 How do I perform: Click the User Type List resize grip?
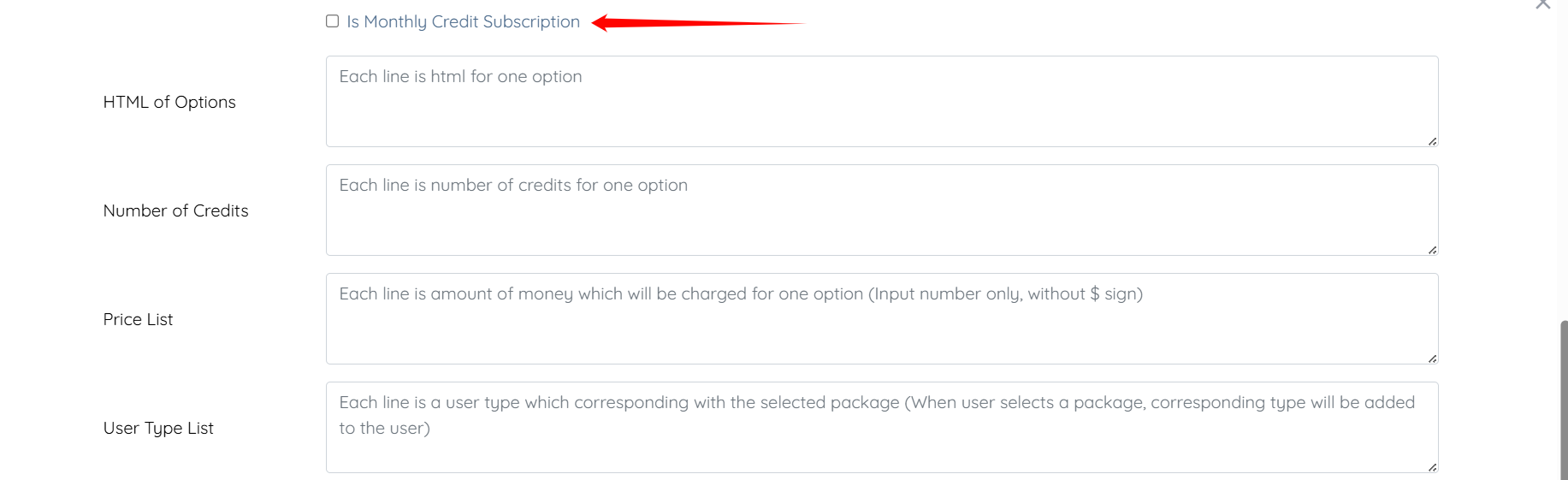click(x=1432, y=467)
